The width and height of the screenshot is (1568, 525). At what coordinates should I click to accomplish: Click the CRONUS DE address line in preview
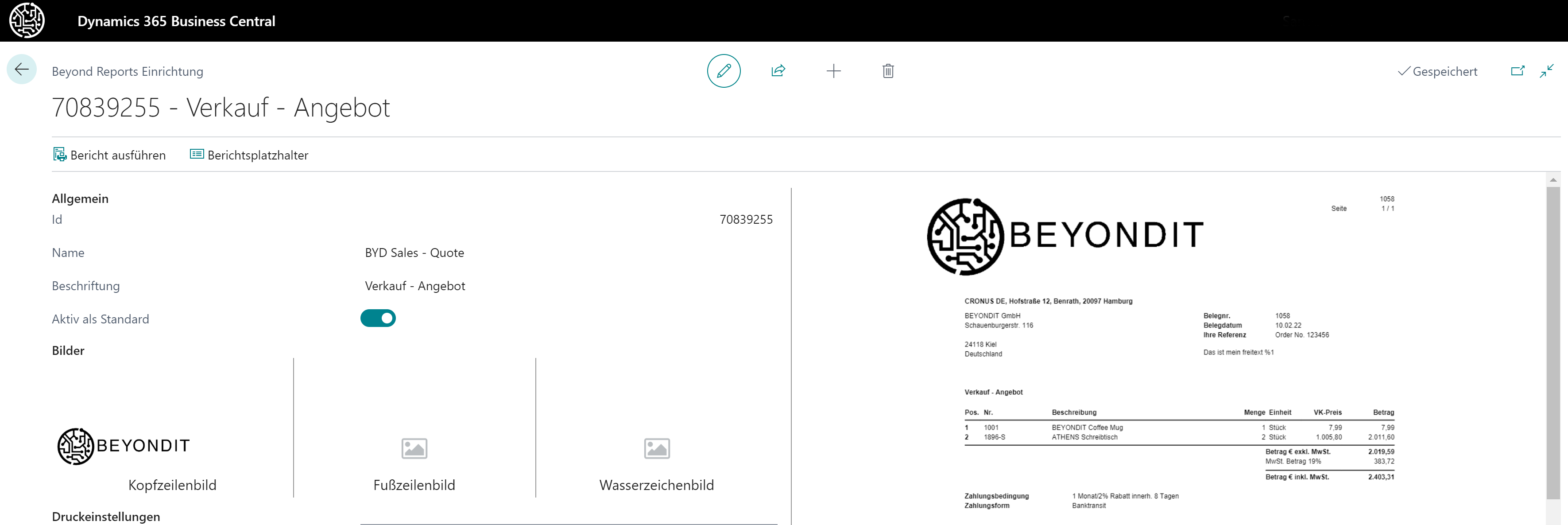point(1048,301)
